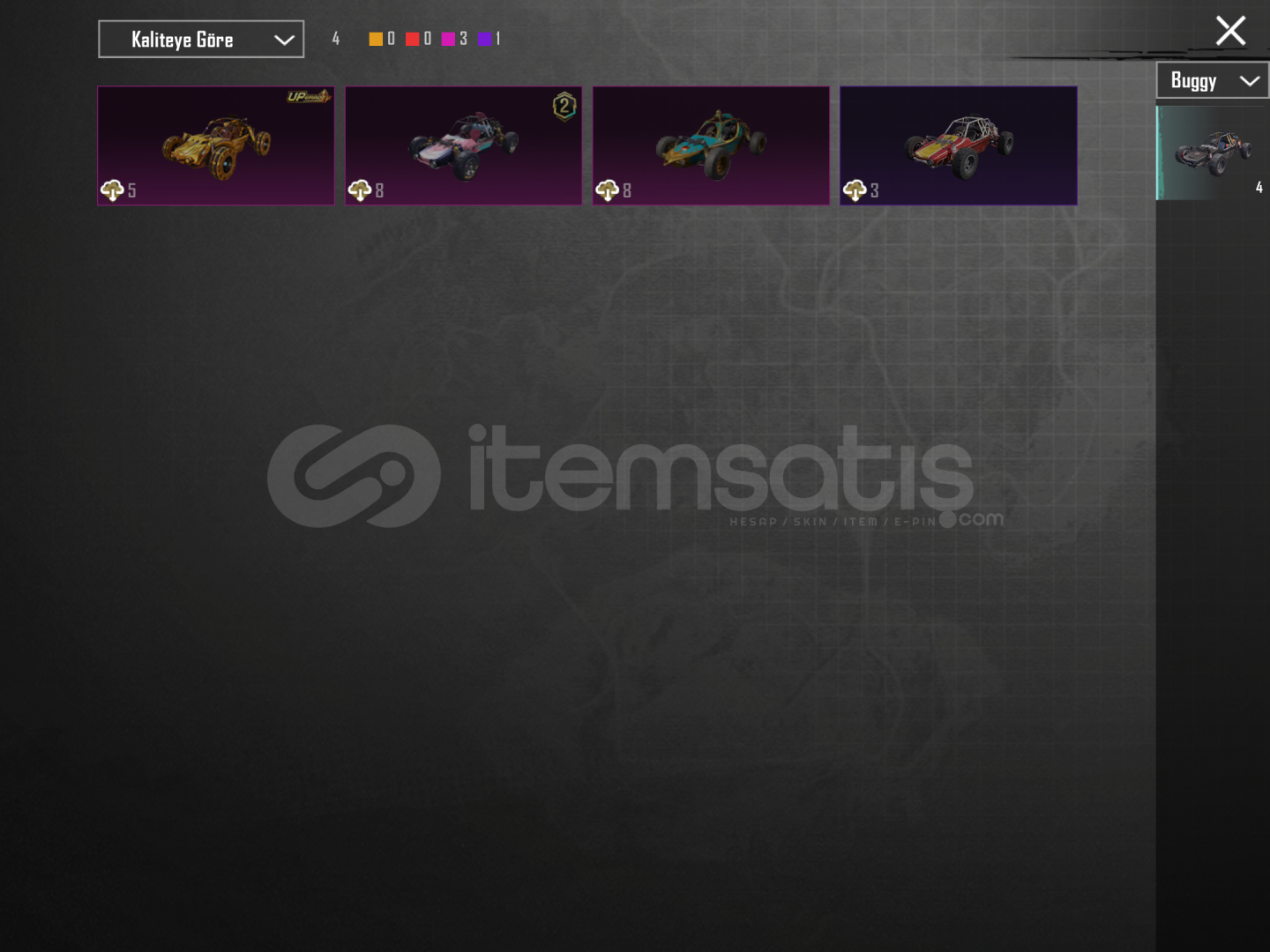Click the cloud download icon on golden buggy
1270x952 pixels.
(x=112, y=190)
